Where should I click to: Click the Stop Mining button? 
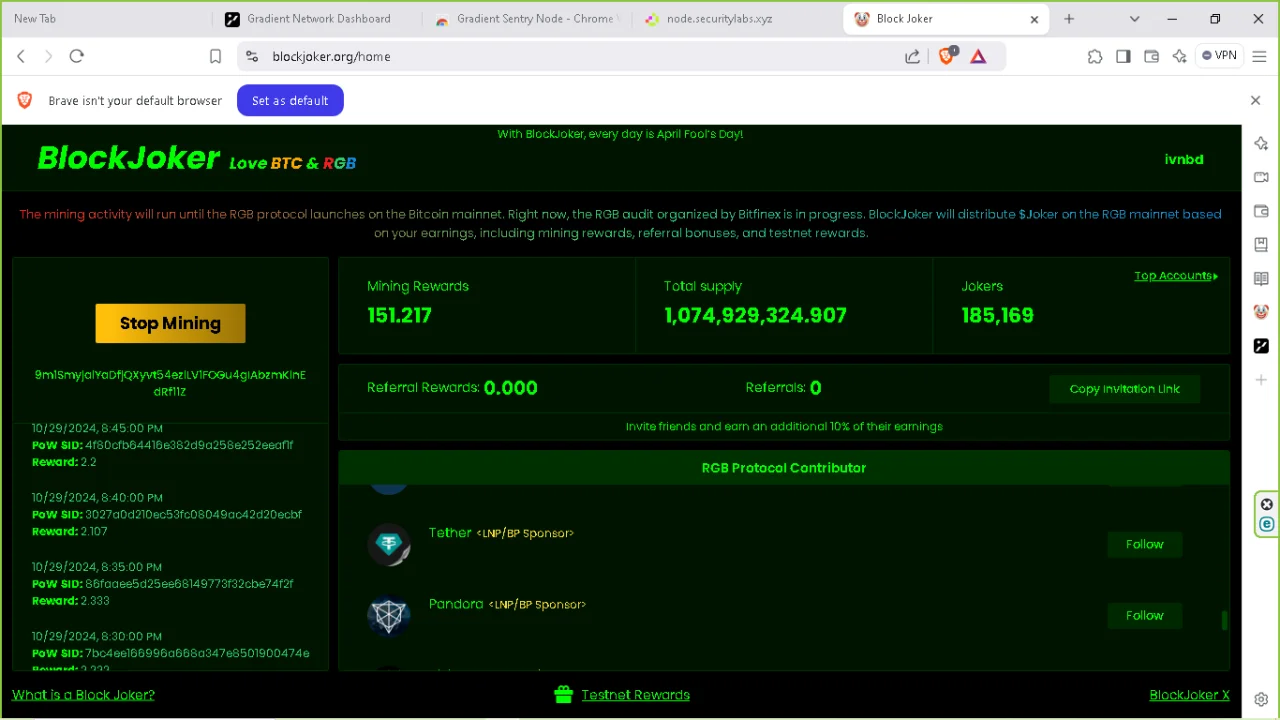(x=170, y=323)
